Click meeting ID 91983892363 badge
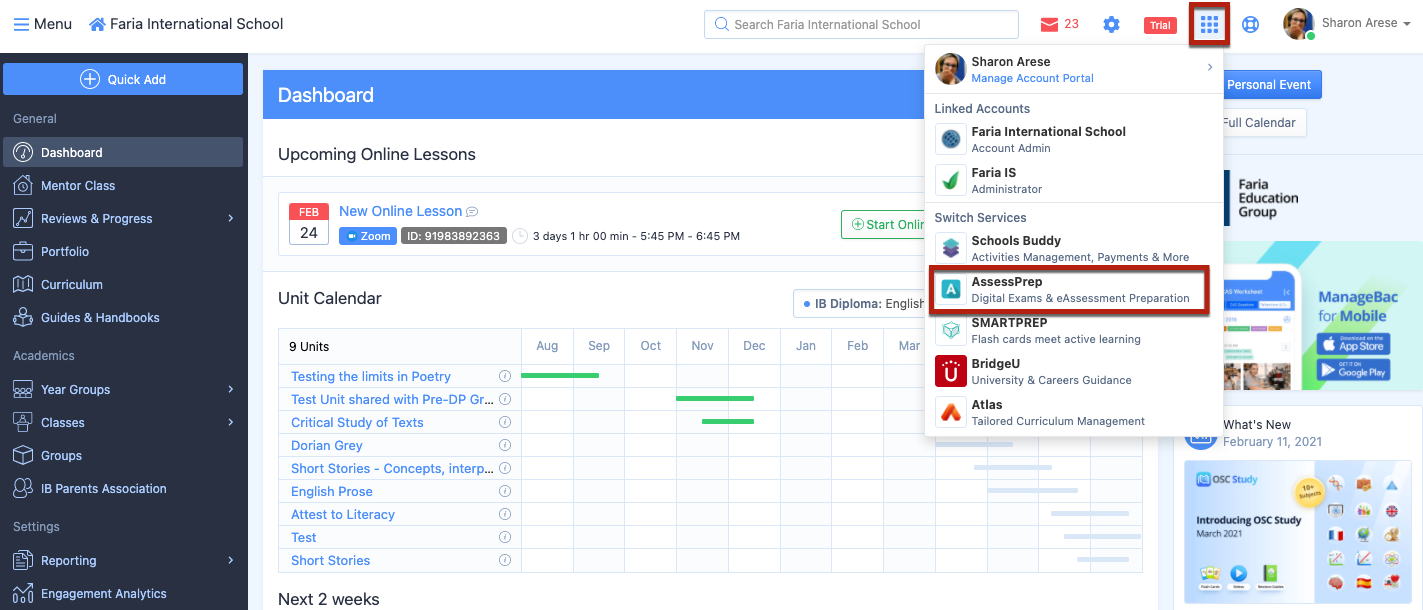This screenshot has width=1423, height=610. 452,236
